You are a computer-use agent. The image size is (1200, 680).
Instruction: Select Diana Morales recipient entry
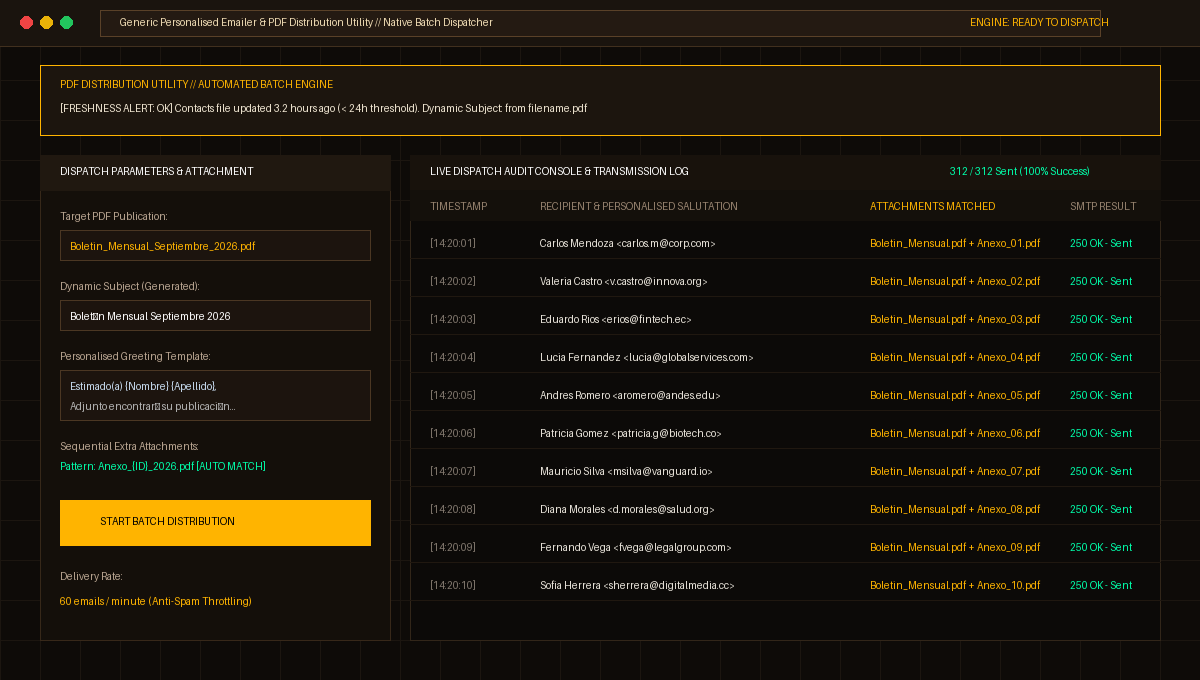tap(627, 509)
